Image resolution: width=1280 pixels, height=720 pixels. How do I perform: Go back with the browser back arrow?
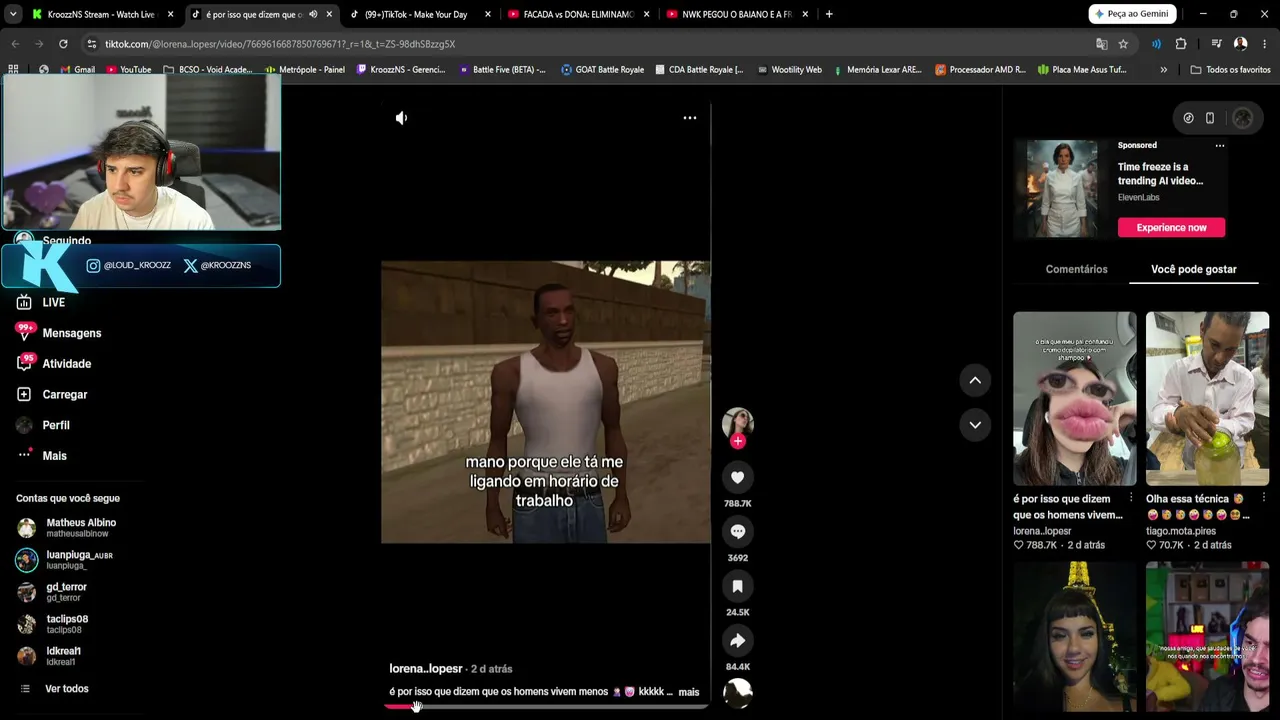pyautogui.click(x=15, y=44)
